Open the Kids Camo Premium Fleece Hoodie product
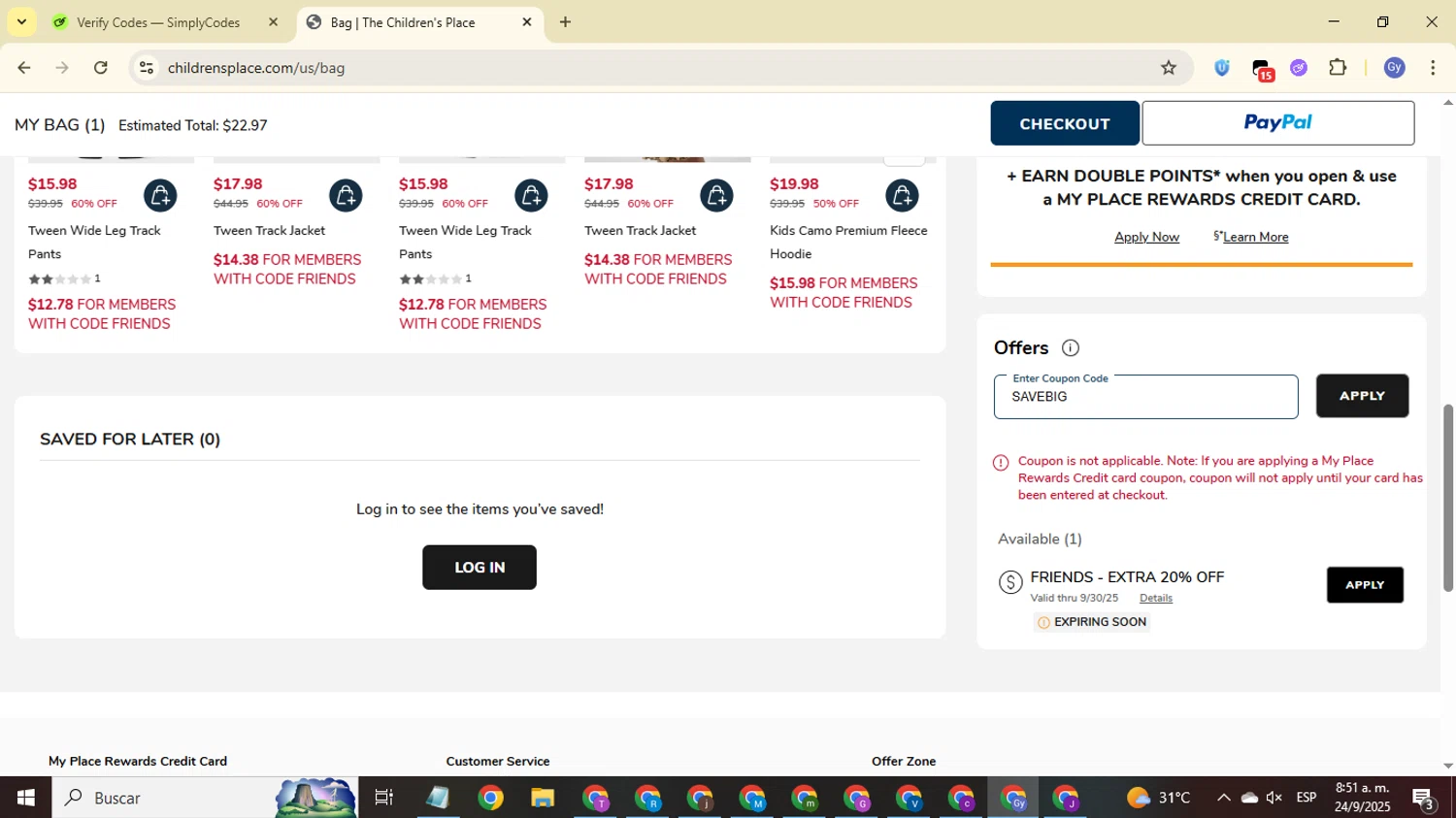The image size is (1456, 818). tap(848, 242)
